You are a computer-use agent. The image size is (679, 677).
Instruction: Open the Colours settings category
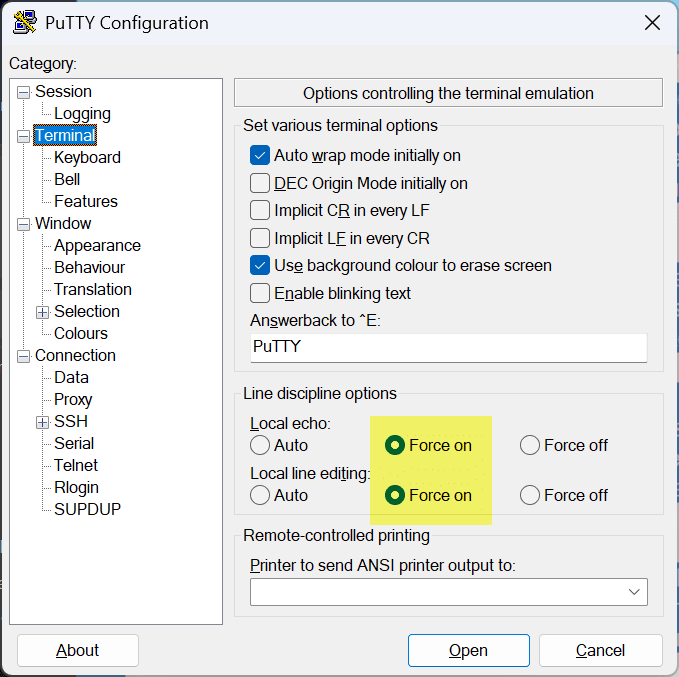point(81,334)
